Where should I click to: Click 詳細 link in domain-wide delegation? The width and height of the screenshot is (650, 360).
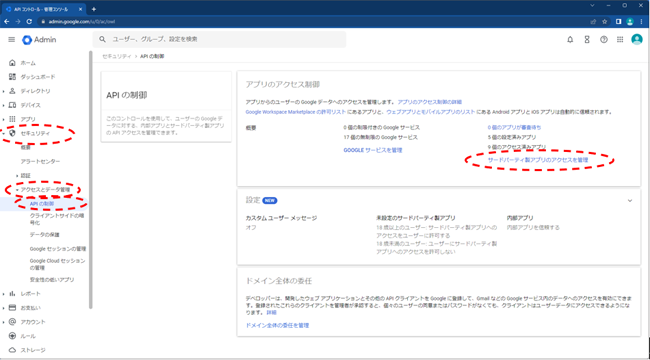[x=271, y=312]
